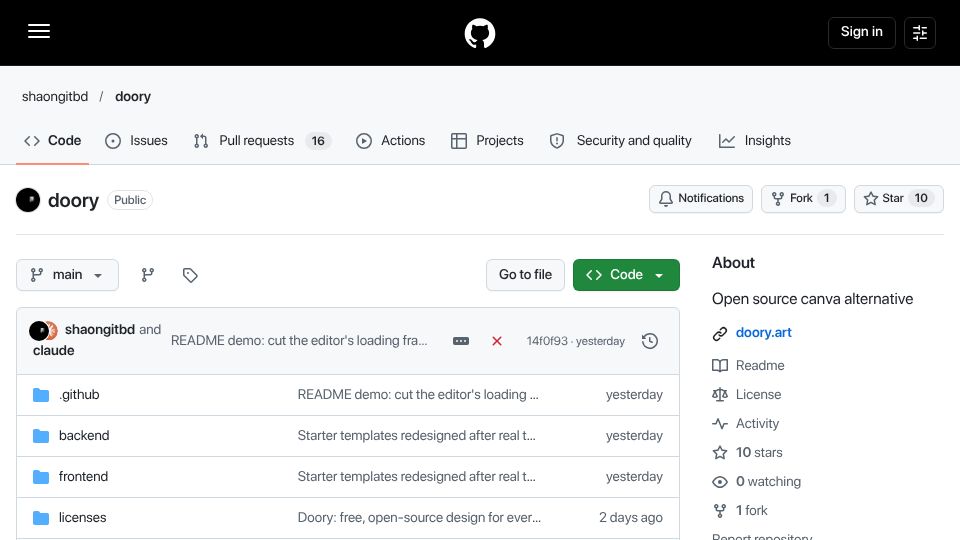960x540 pixels.
Task: Open the .github folder
Action: [x=79, y=395]
